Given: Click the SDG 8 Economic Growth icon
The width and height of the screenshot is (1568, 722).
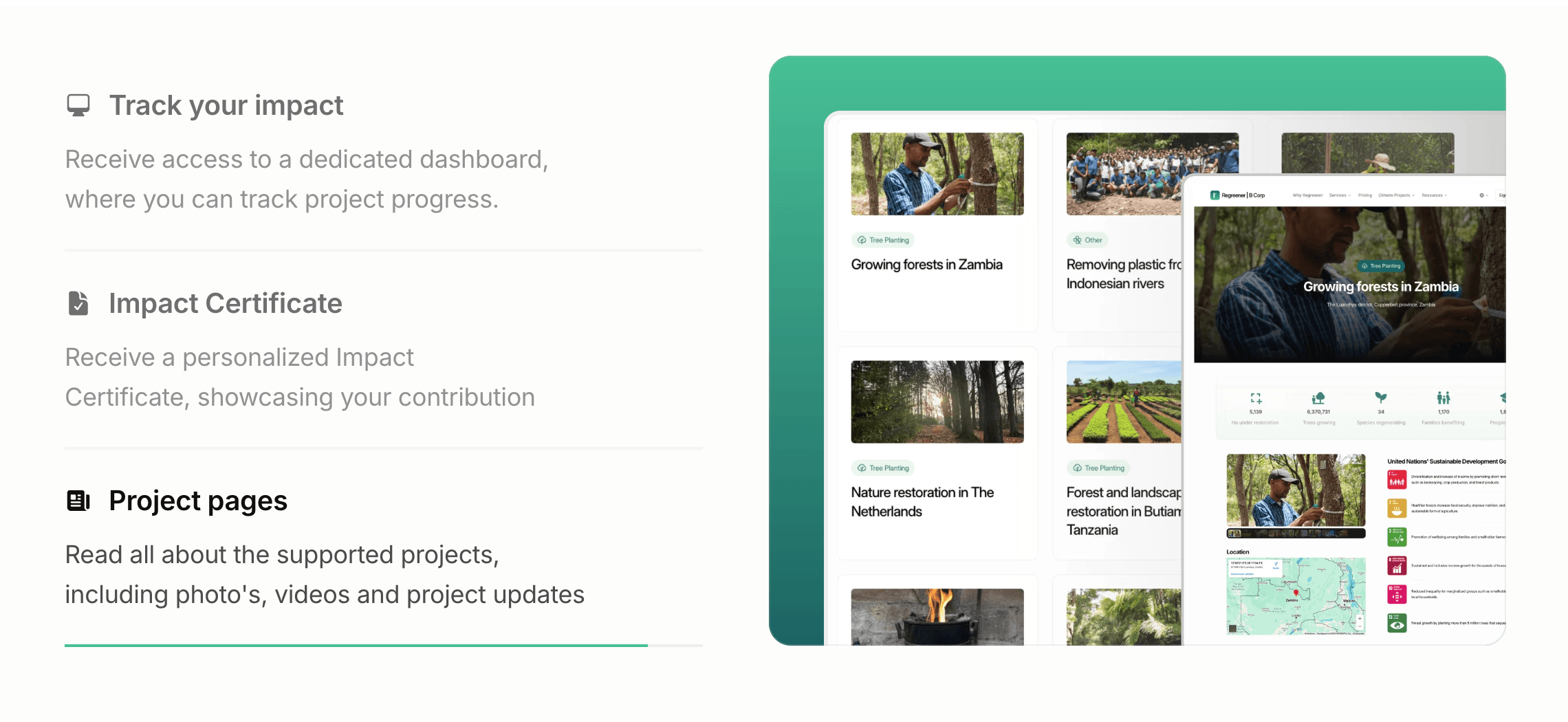Looking at the screenshot, I should point(1397,566).
